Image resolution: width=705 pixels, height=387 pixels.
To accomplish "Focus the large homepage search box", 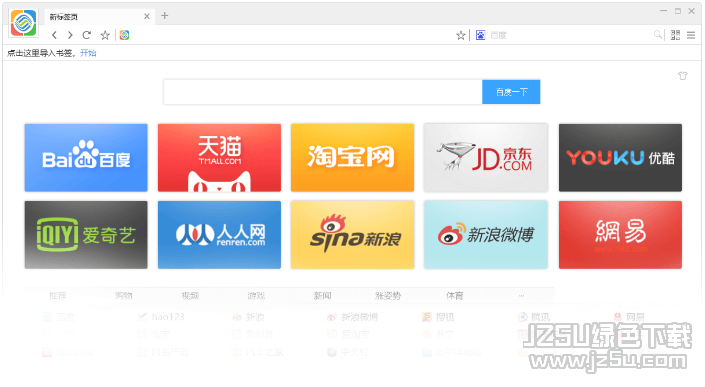I will click(323, 92).
